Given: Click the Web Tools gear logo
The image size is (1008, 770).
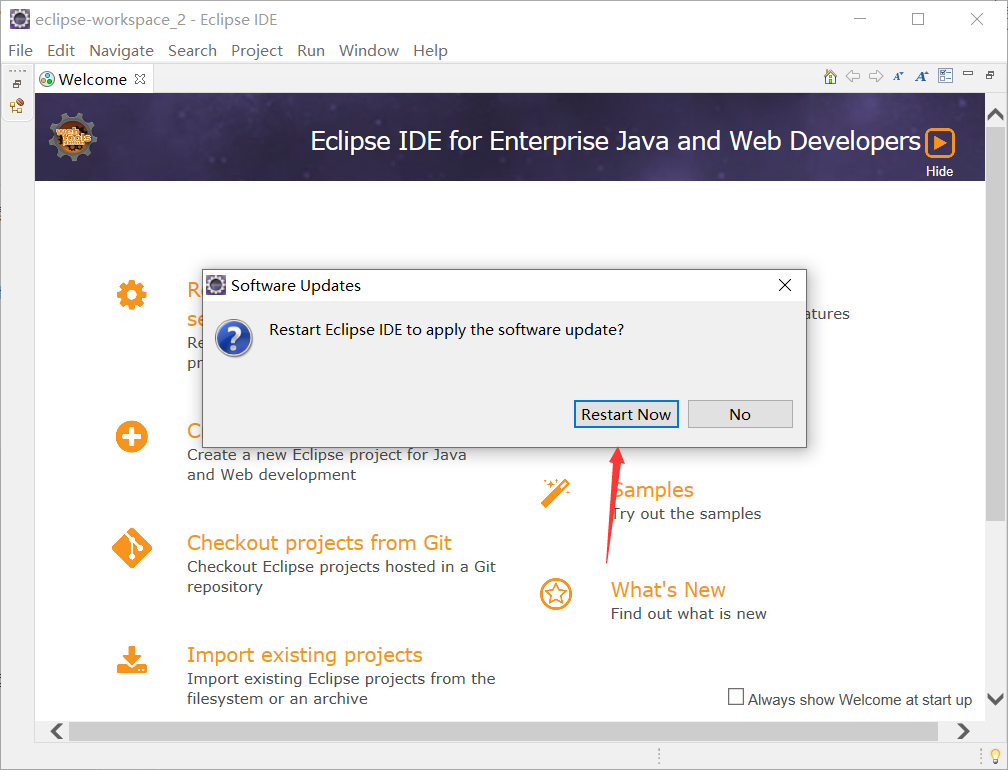Looking at the screenshot, I should [73, 137].
